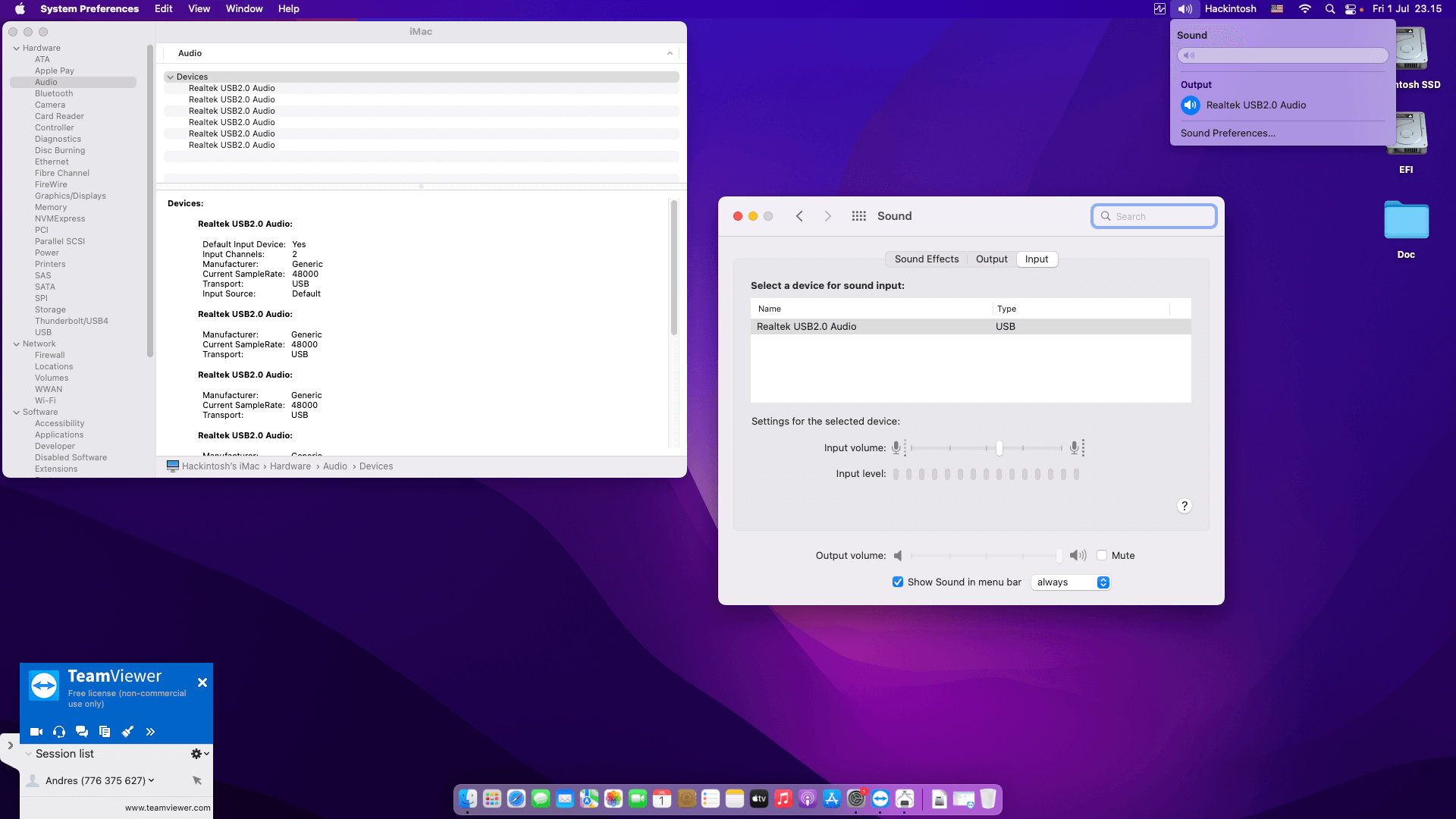
Task: Collapse the Software section in sidebar
Action: (17, 412)
